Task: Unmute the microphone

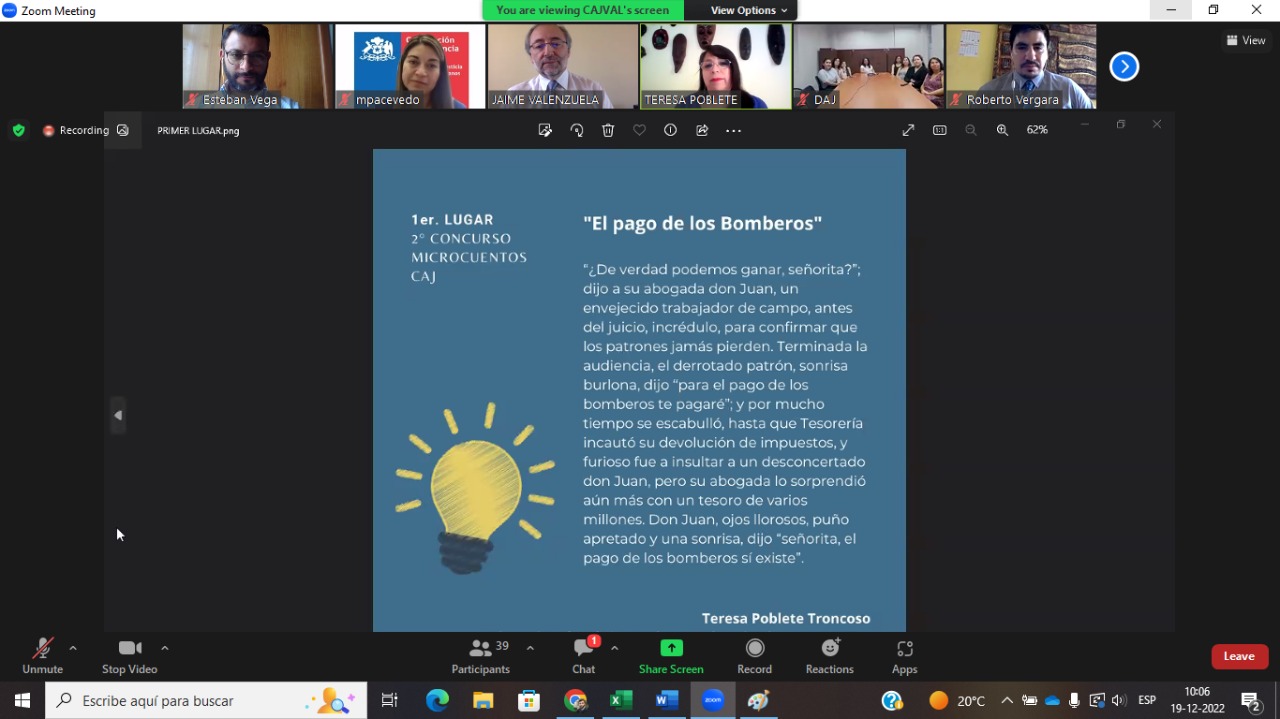Action: [42, 656]
